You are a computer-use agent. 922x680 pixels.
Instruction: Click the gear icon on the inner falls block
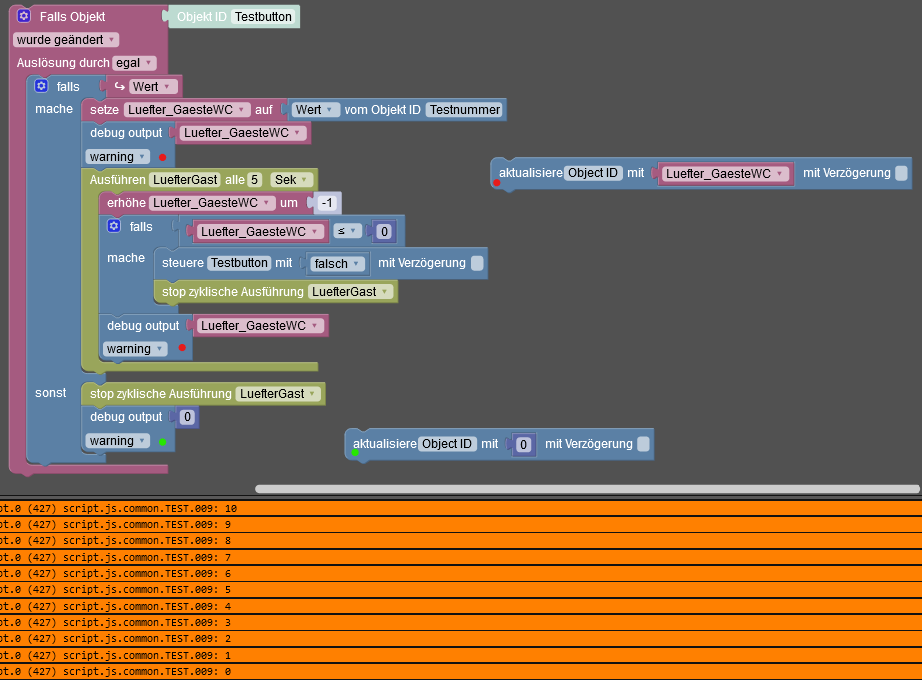(x=113, y=226)
